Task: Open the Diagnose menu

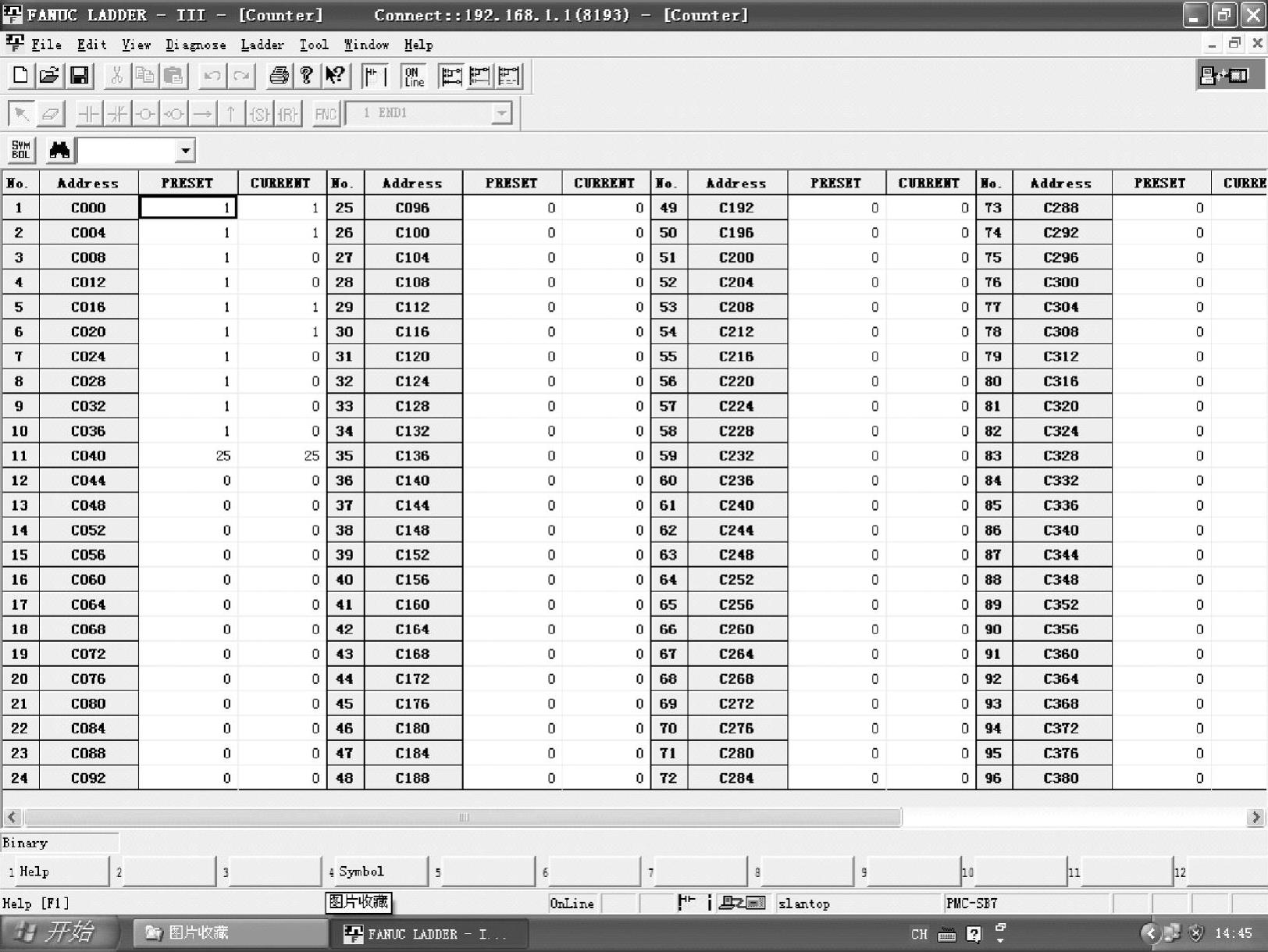Action: pyautogui.click(x=195, y=45)
